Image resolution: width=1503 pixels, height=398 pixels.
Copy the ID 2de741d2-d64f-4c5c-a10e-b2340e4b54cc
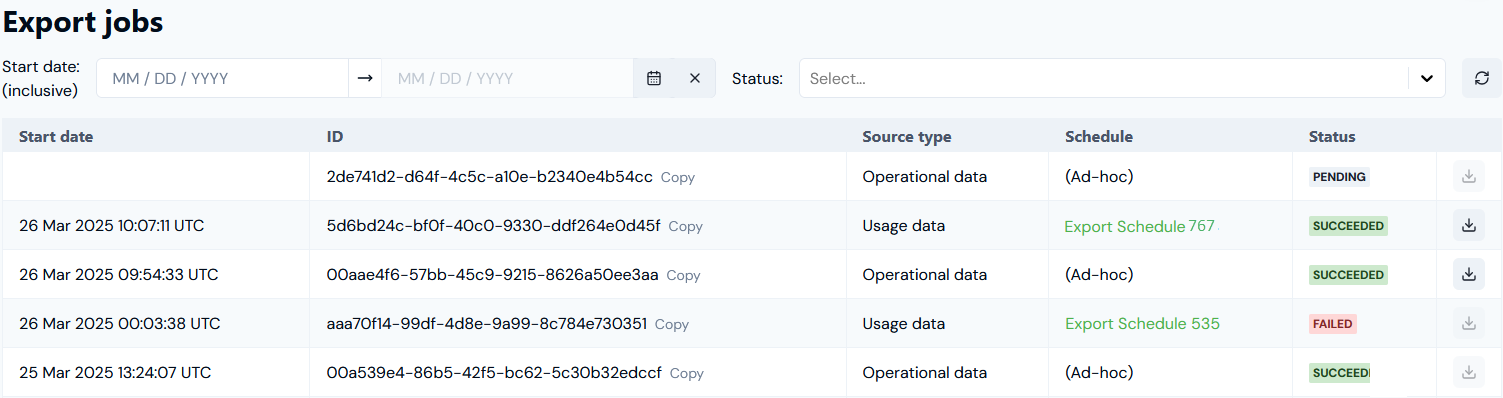tap(678, 177)
